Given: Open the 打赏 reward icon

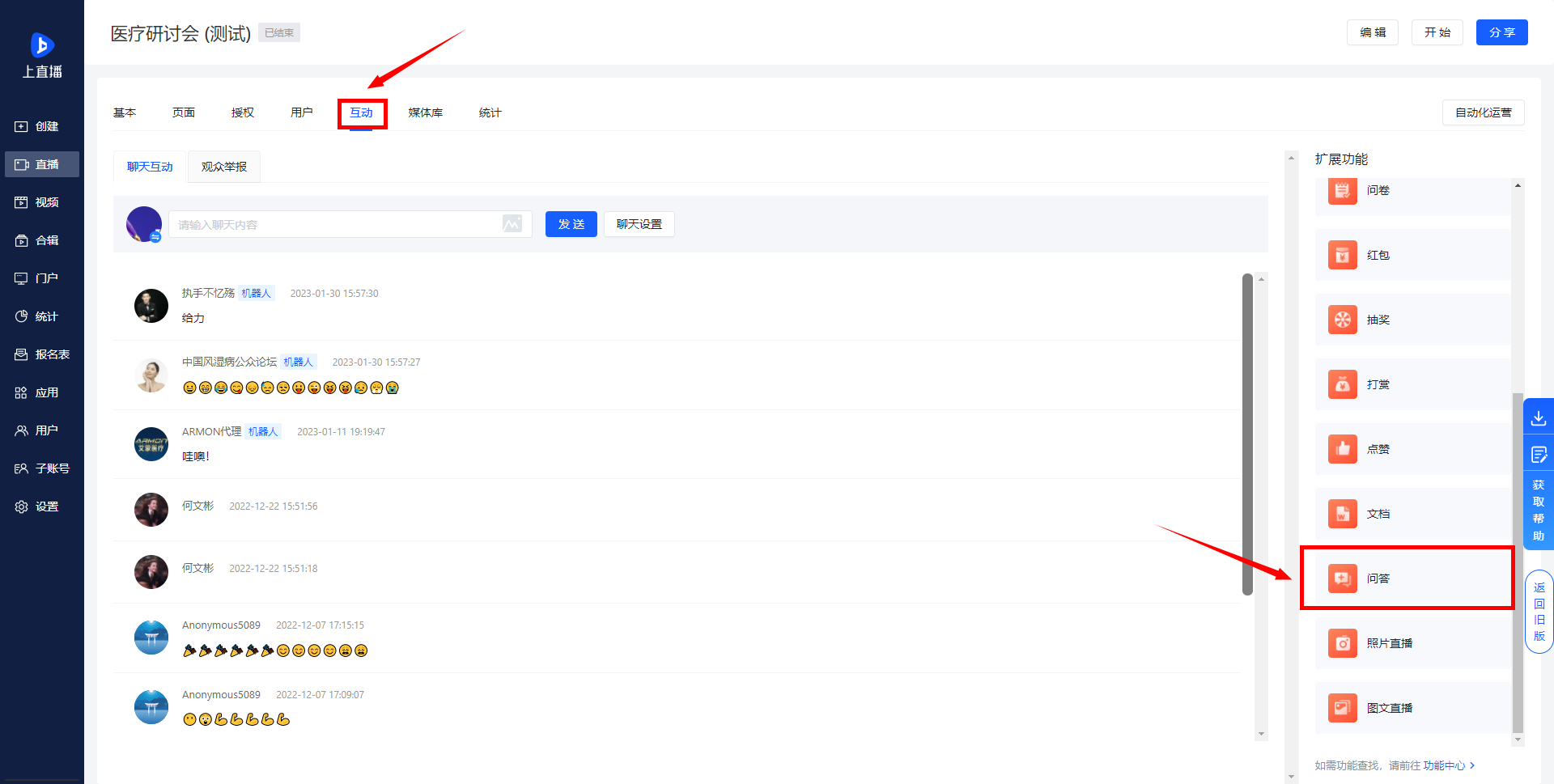Looking at the screenshot, I should coord(1342,384).
